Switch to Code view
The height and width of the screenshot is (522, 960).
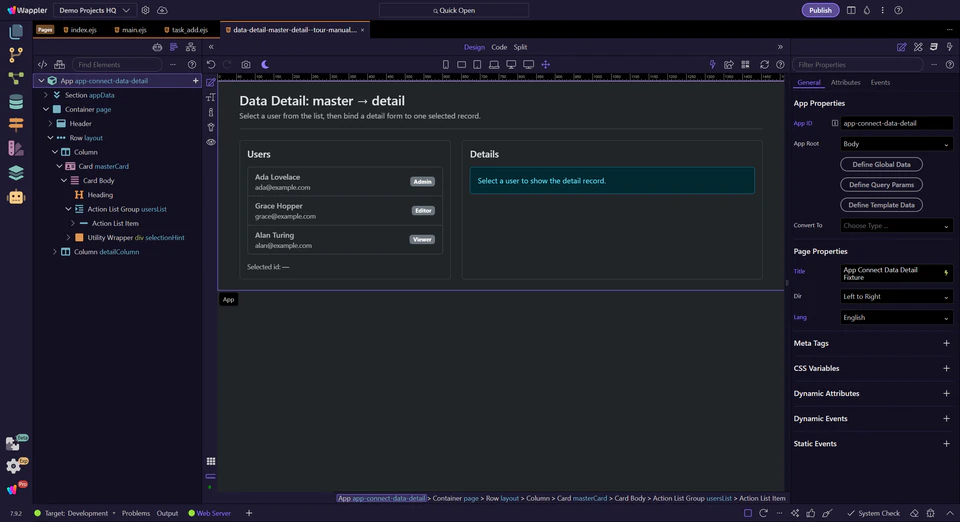pyautogui.click(x=499, y=47)
